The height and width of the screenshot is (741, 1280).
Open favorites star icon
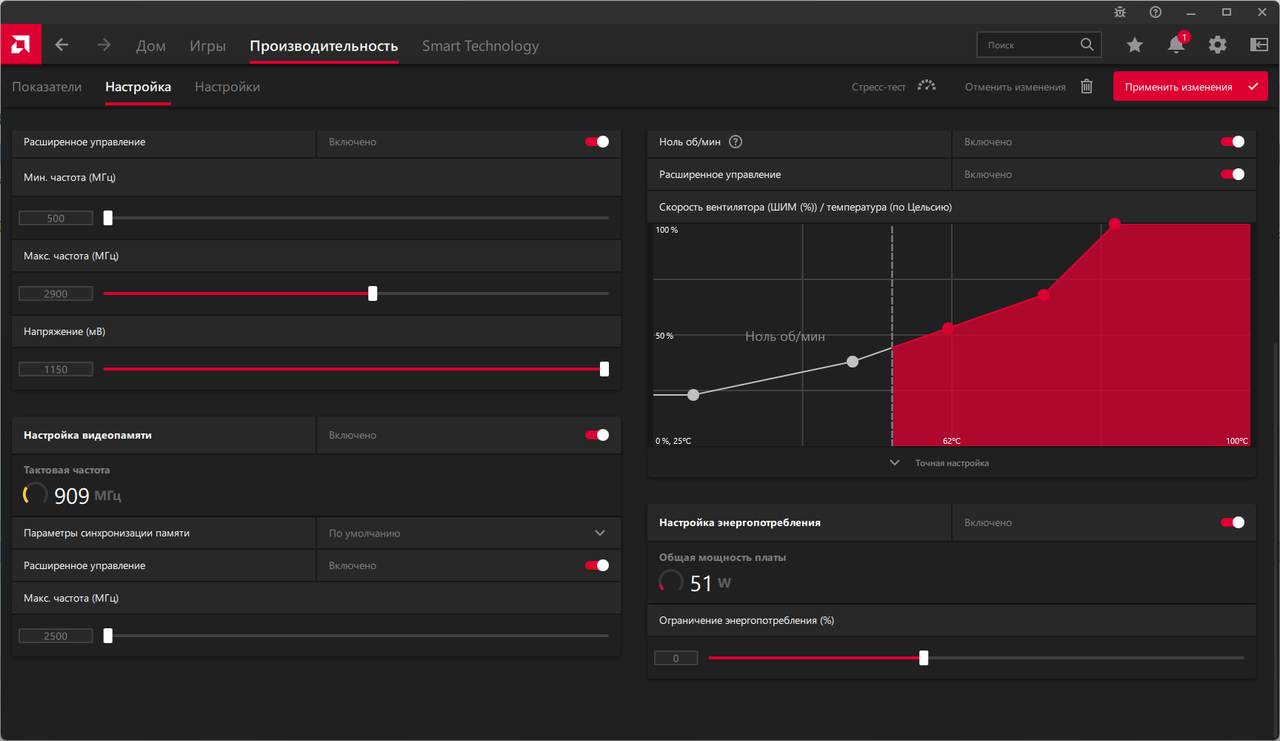[1134, 45]
